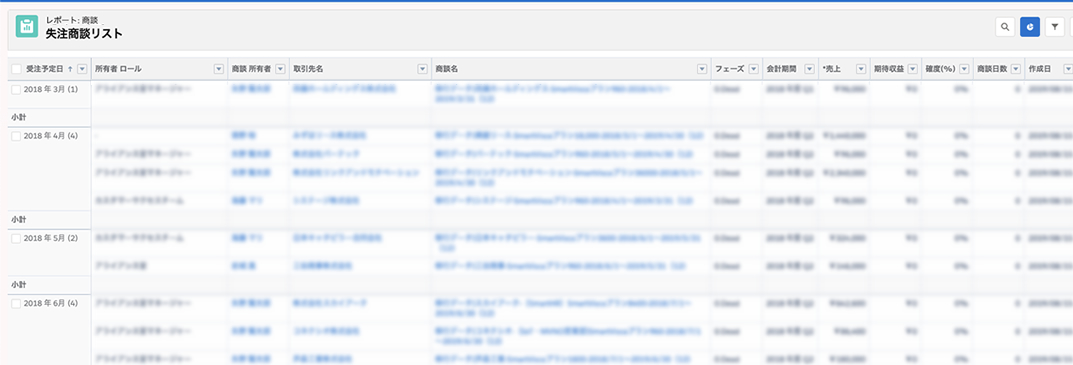Screen dimensions: 1073x365
Task: Click the 商談 所有者 column header label
Action: point(251,69)
